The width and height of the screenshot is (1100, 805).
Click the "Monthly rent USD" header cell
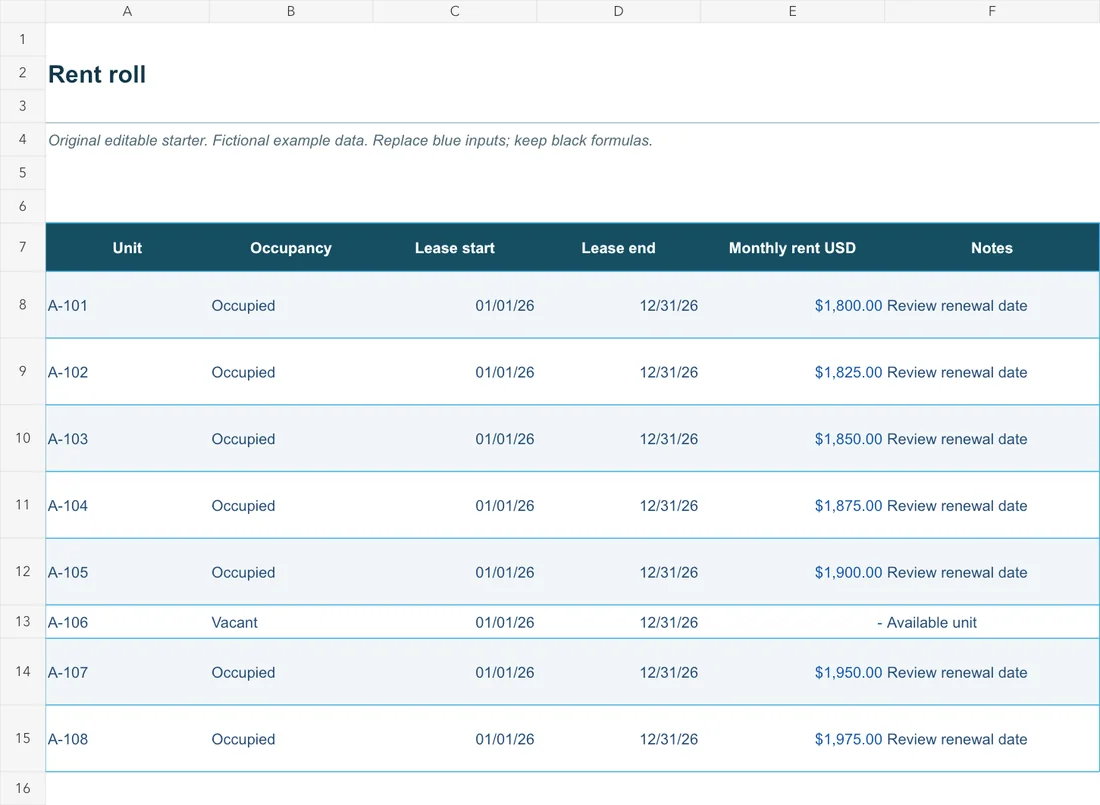coord(792,248)
